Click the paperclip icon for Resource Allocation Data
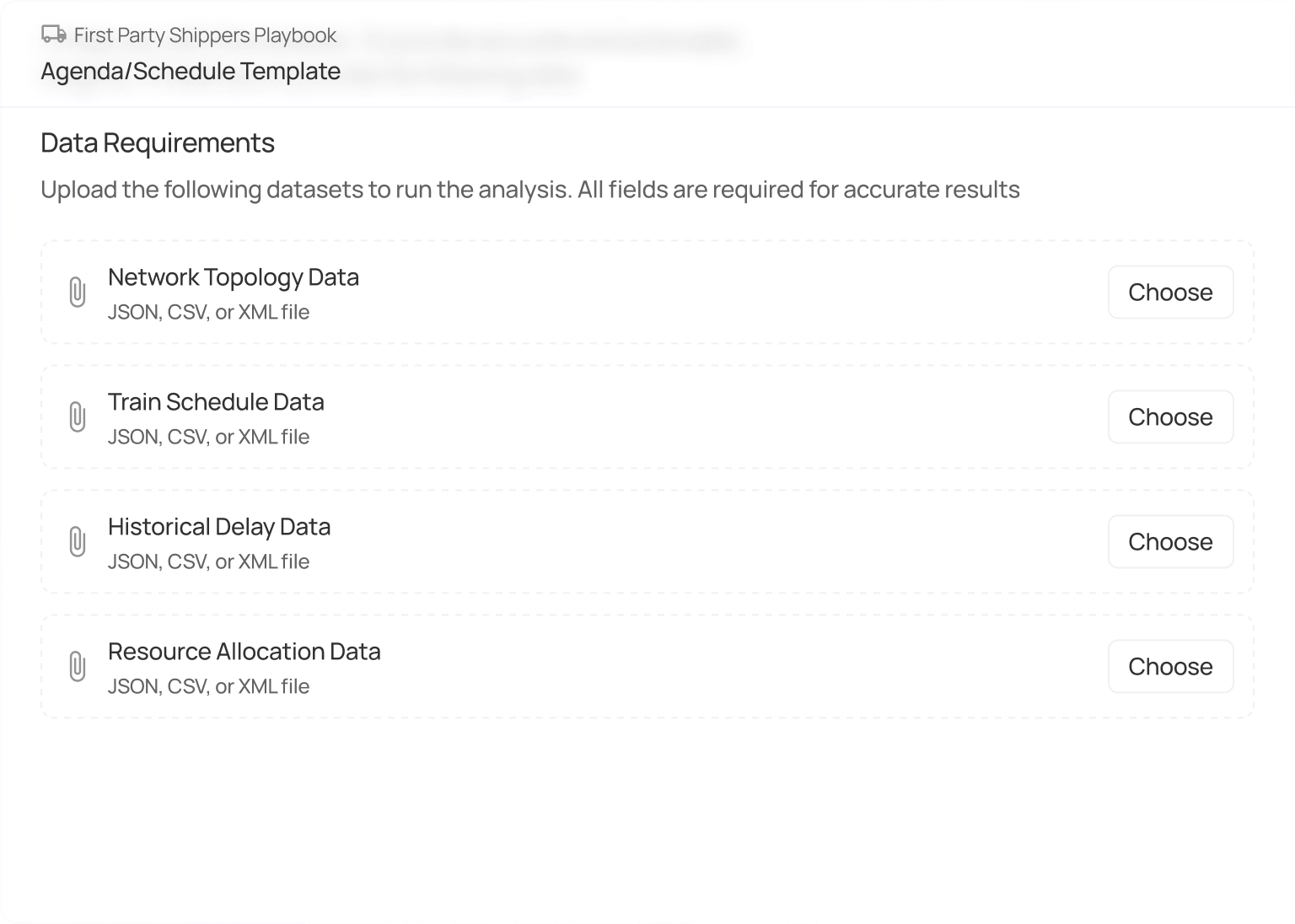This screenshot has width=1295, height=924. [x=78, y=666]
